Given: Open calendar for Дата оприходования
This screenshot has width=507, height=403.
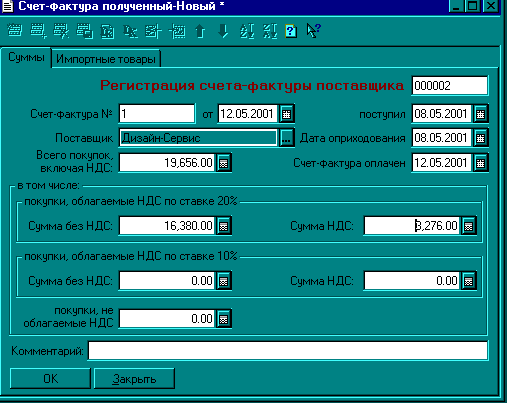Looking at the screenshot, I should pos(480,138).
